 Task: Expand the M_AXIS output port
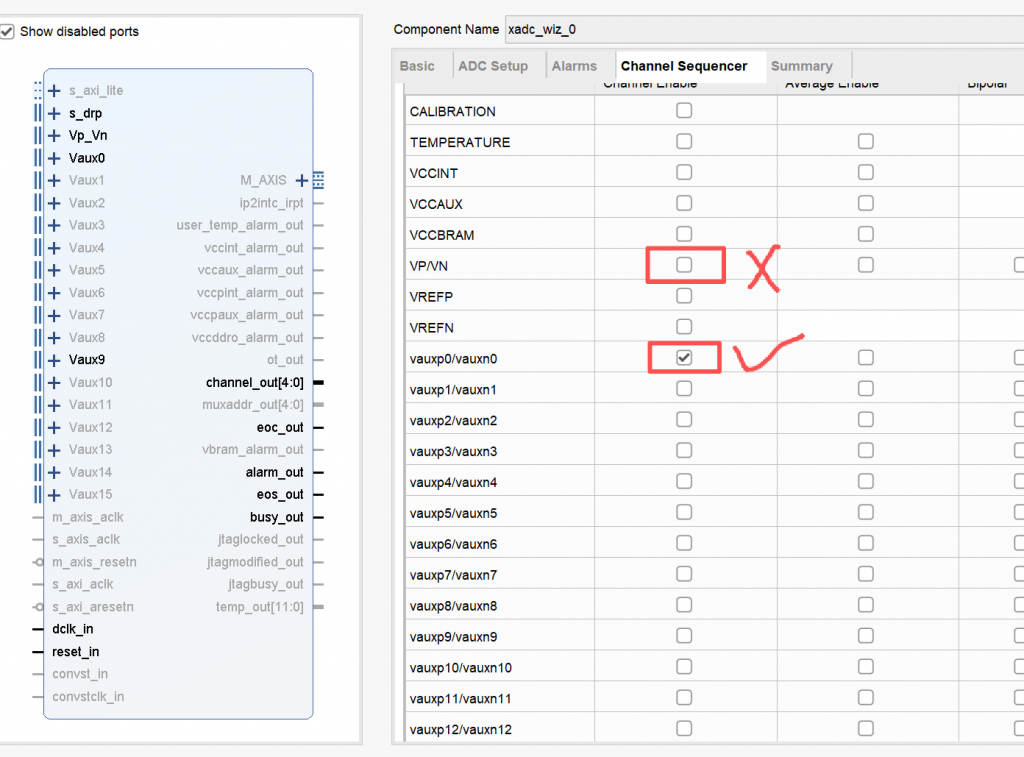302,181
